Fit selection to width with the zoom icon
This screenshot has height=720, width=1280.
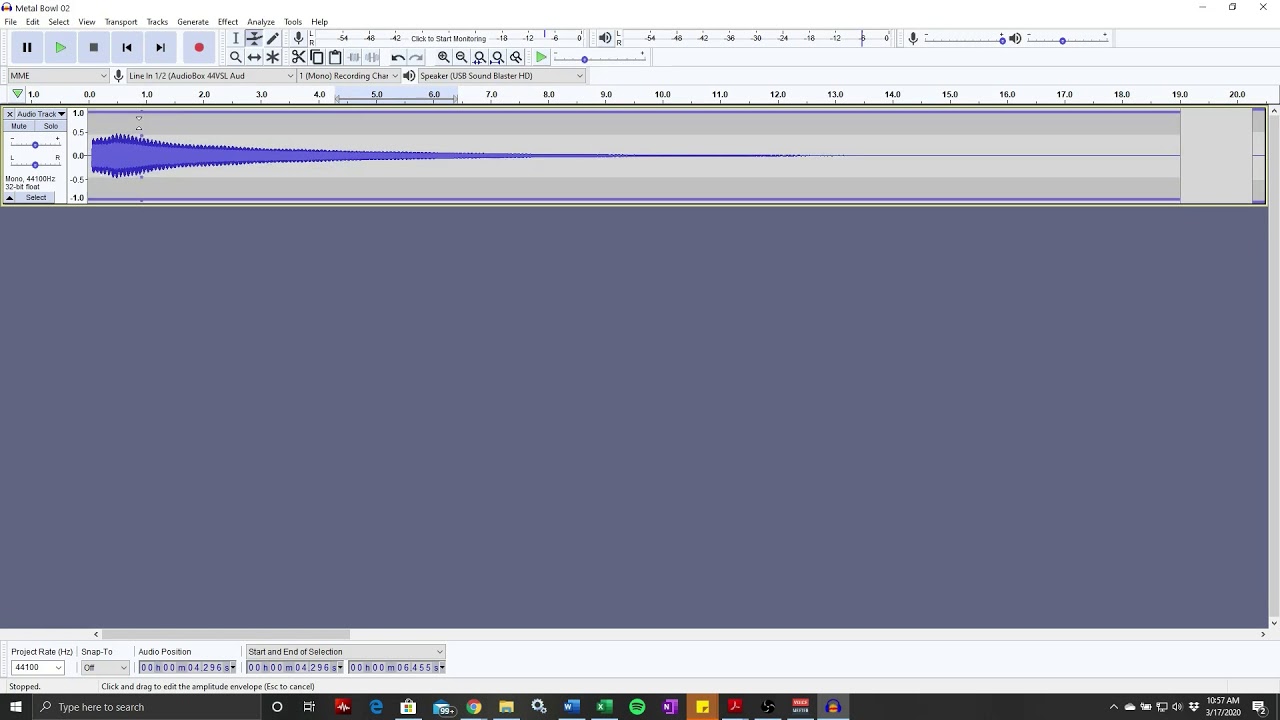tap(479, 57)
